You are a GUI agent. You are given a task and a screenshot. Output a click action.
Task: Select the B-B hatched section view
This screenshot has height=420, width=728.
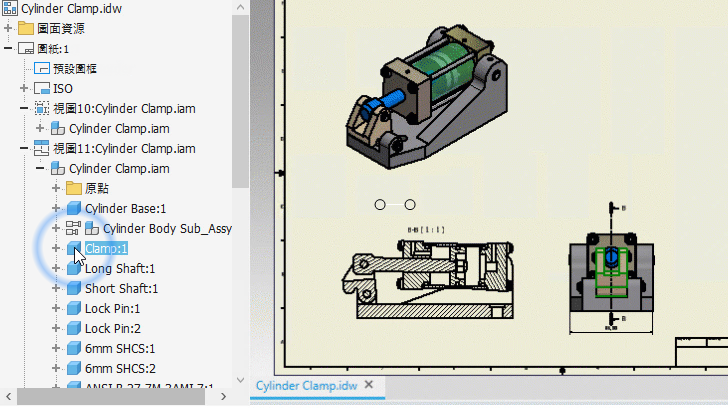428,279
